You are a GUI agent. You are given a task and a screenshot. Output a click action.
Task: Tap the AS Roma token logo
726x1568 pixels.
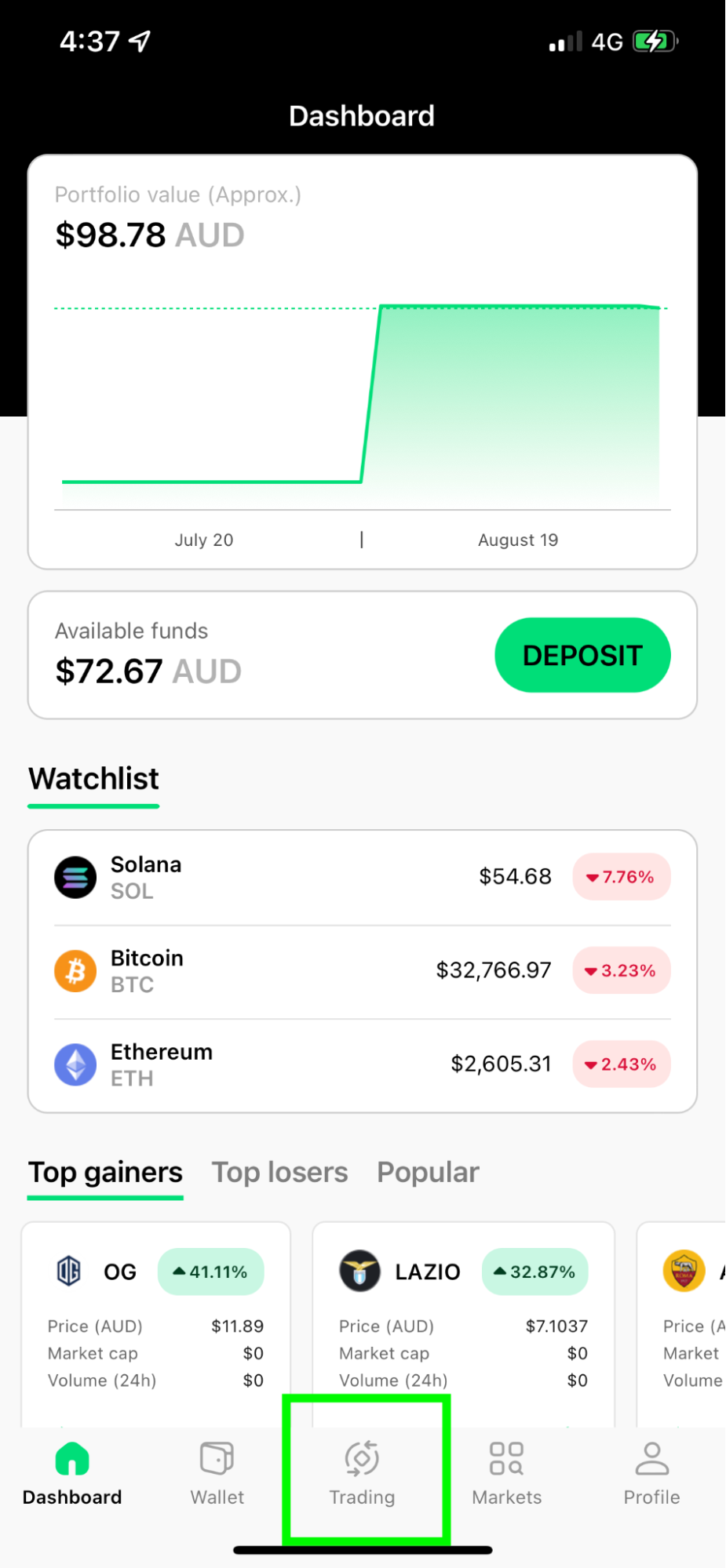[x=684, y=1271]
